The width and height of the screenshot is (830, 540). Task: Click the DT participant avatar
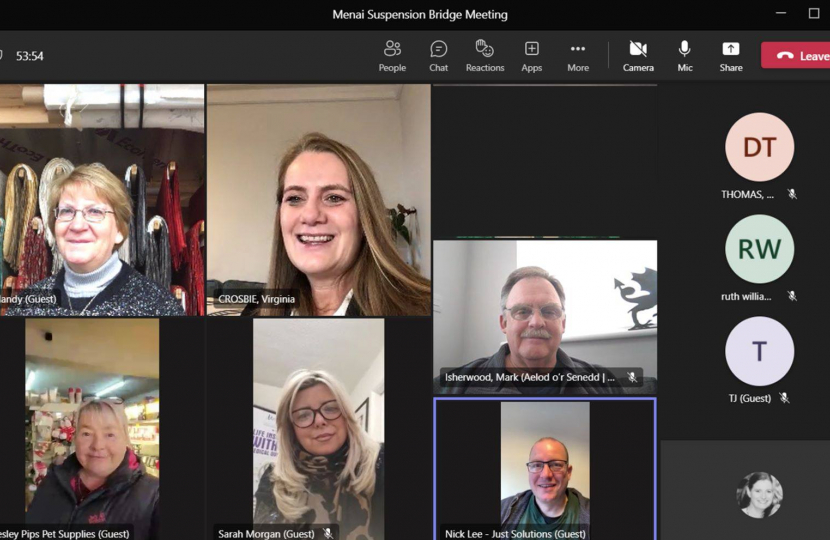coord(759,147)
